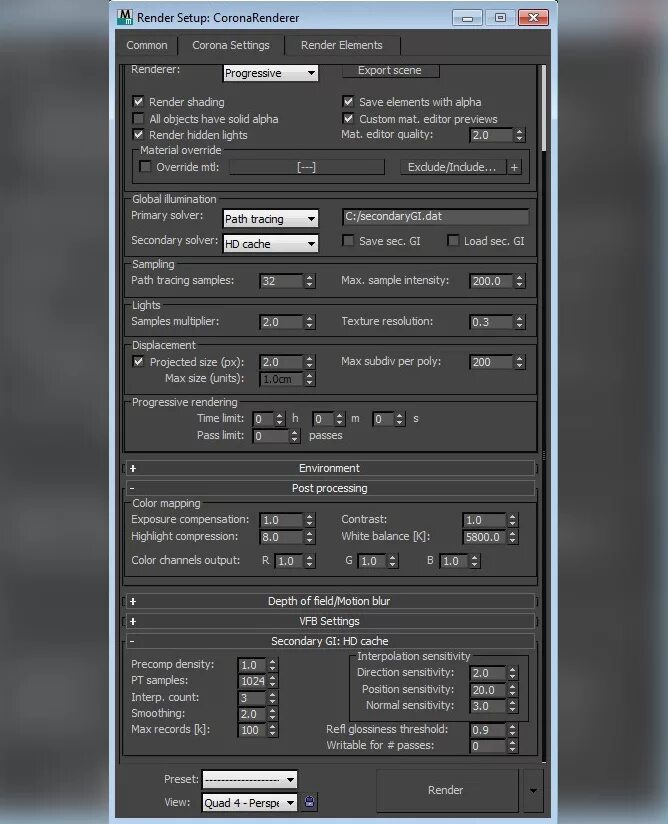This screenshot has height=824, width=668.
Task: Open the Render button's dropdown arrow
Action: (533, 790)
